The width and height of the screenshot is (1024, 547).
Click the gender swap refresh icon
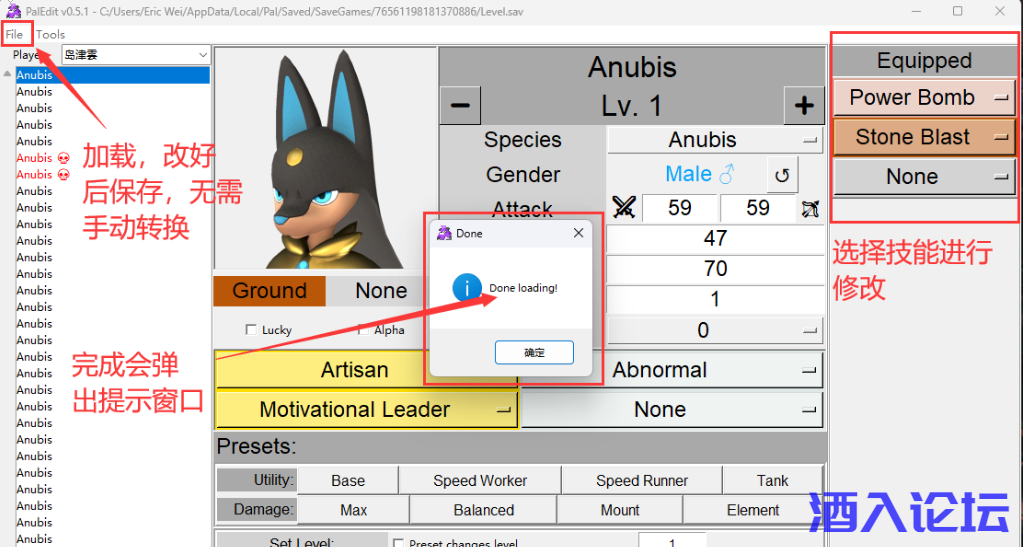[782, 175]
